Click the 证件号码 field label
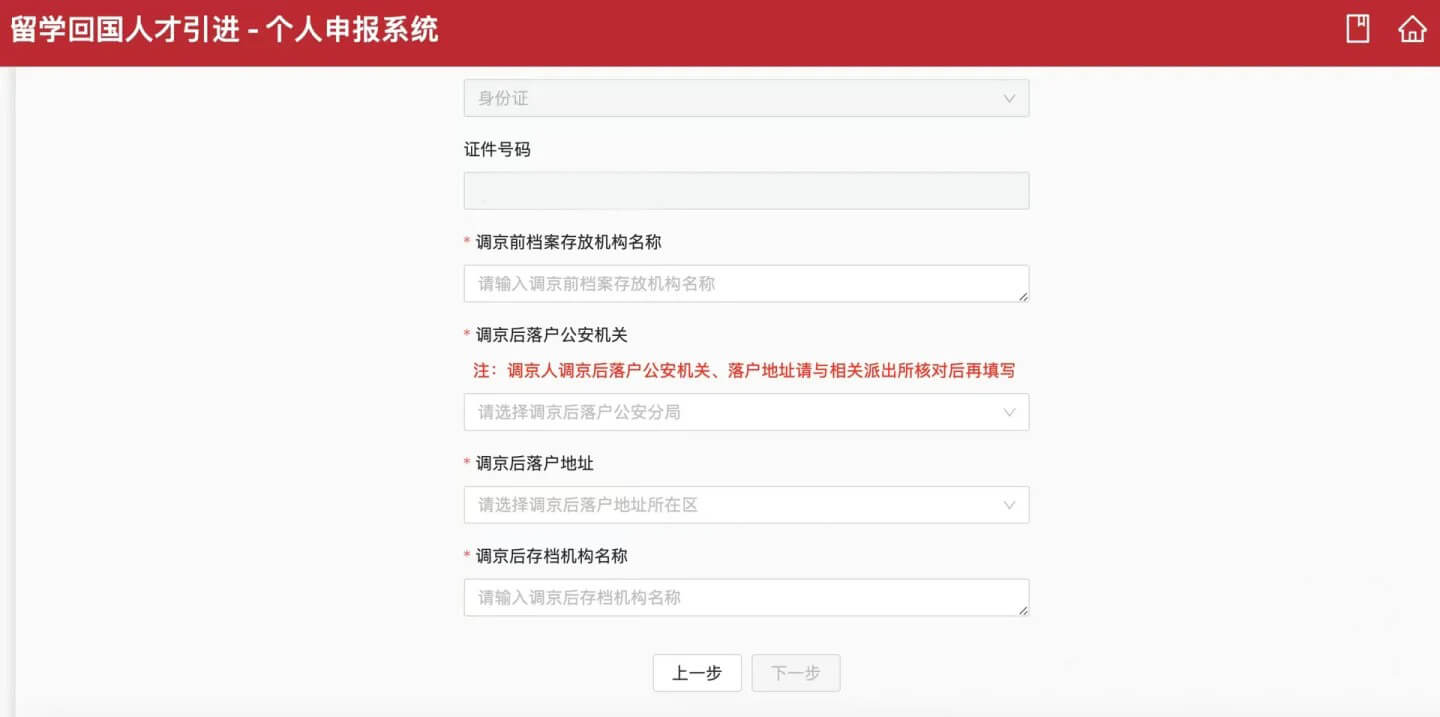Image resolution: width=1440 pixels, height=717 pixels. (x=497, y=149)
